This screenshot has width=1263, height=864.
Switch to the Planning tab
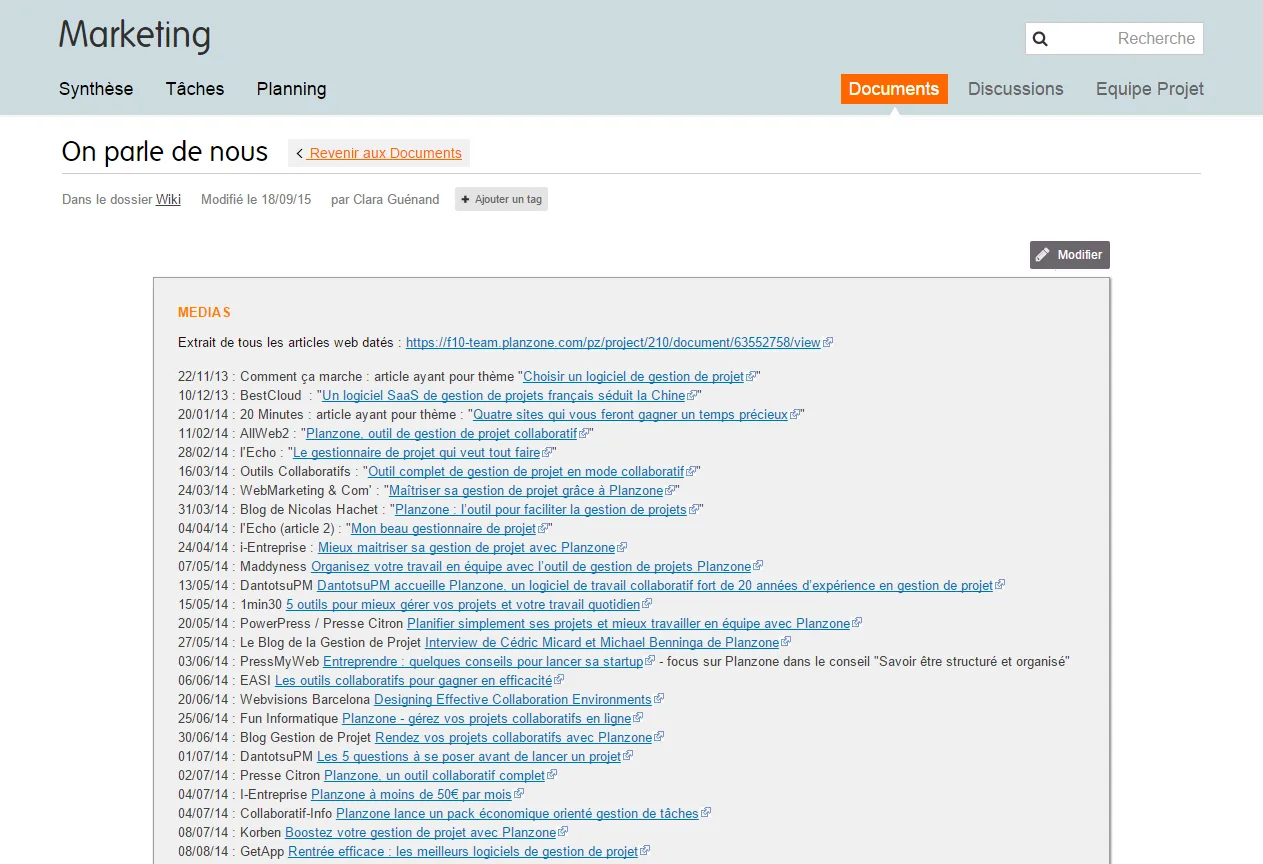pyautogui.click(x=291, y=89)
